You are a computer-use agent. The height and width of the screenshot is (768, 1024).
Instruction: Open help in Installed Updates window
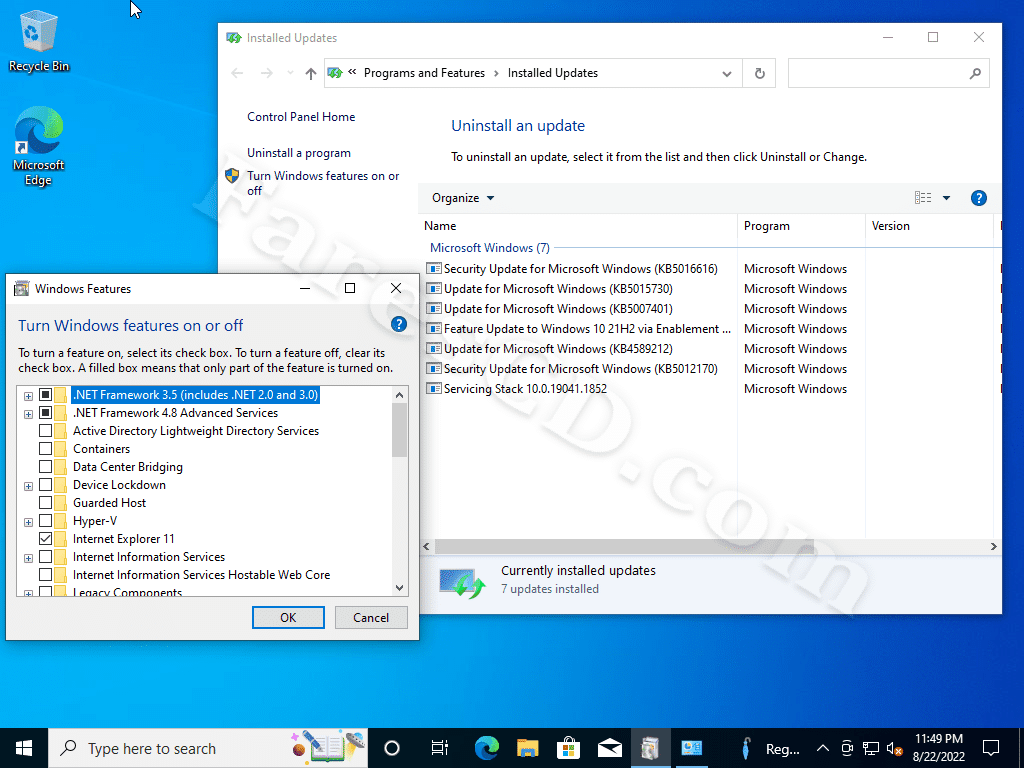tap(978, 198)
